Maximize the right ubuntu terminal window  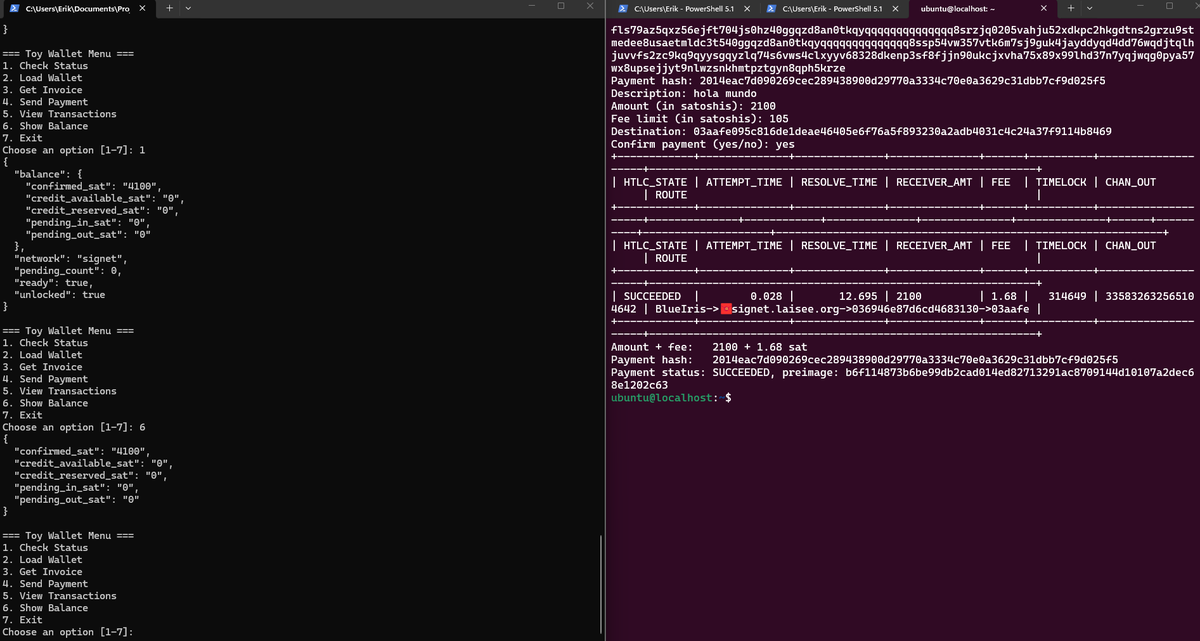(x=1169, y=7)
